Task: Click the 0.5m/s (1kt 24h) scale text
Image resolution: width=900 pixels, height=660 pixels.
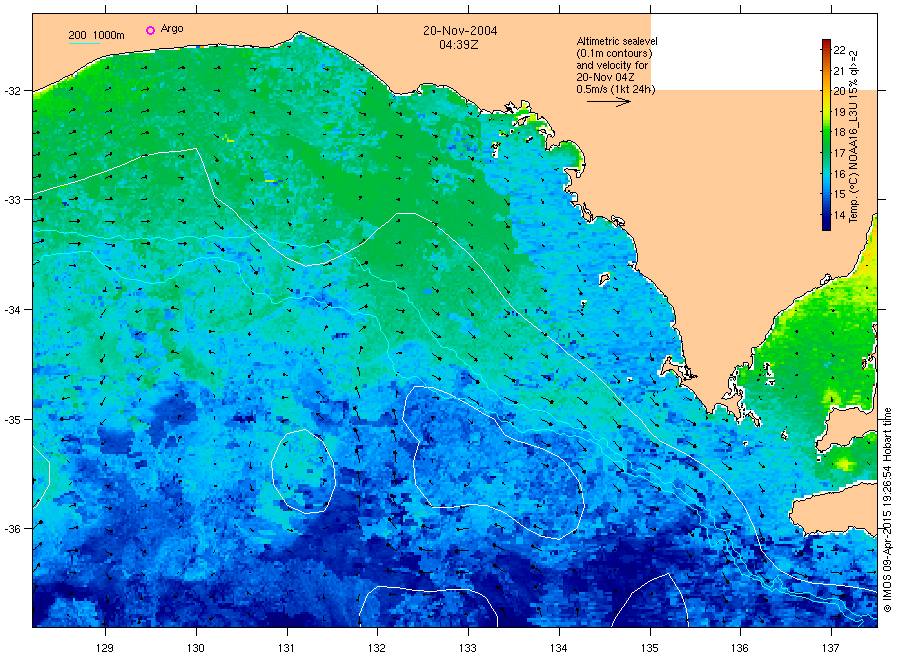Action: pos(616,90)
